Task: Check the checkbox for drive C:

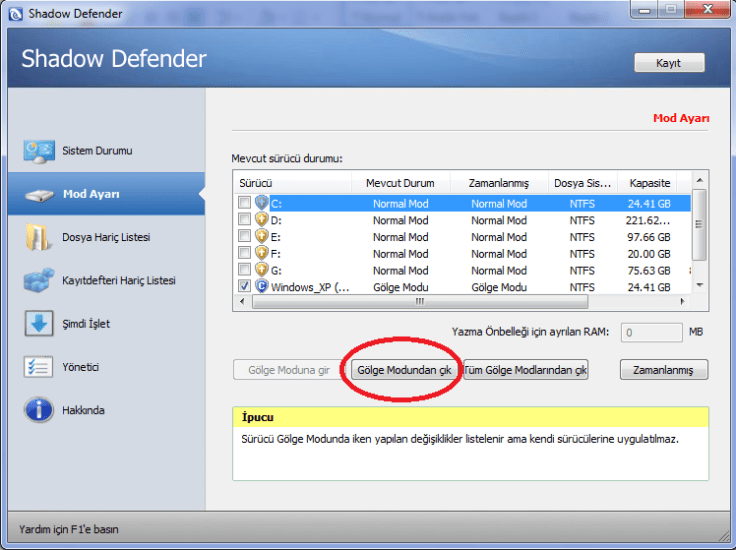Action: [245, 203]
